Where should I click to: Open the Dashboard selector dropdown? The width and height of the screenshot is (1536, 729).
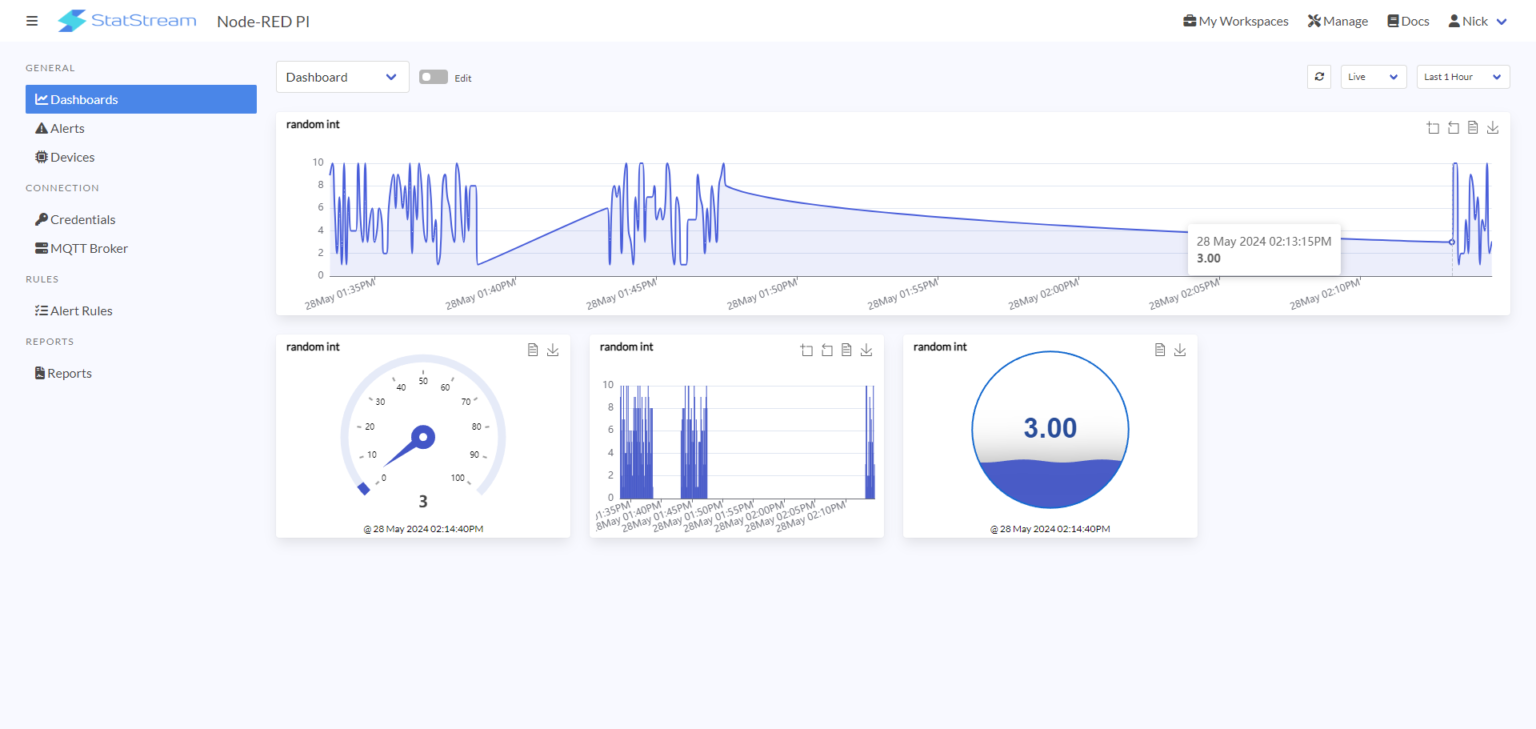coord(342,77)
